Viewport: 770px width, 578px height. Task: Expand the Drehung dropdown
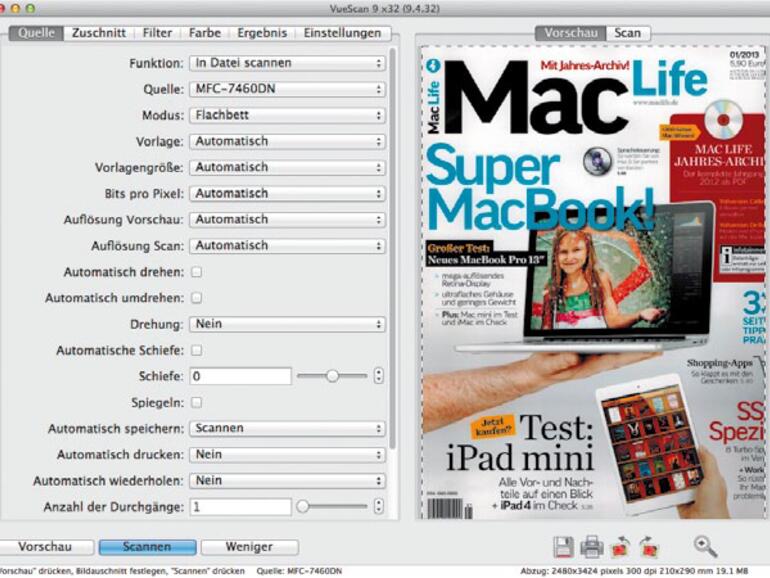click(x=287, y=324)
